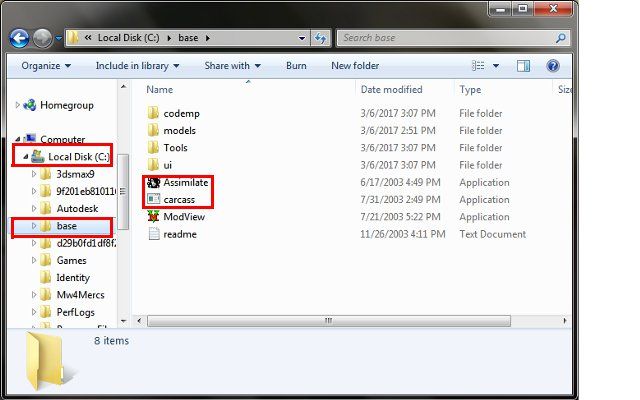Select PerfLogs folder in tree
The height and width of the screenshot is (400, 640).
76,312
